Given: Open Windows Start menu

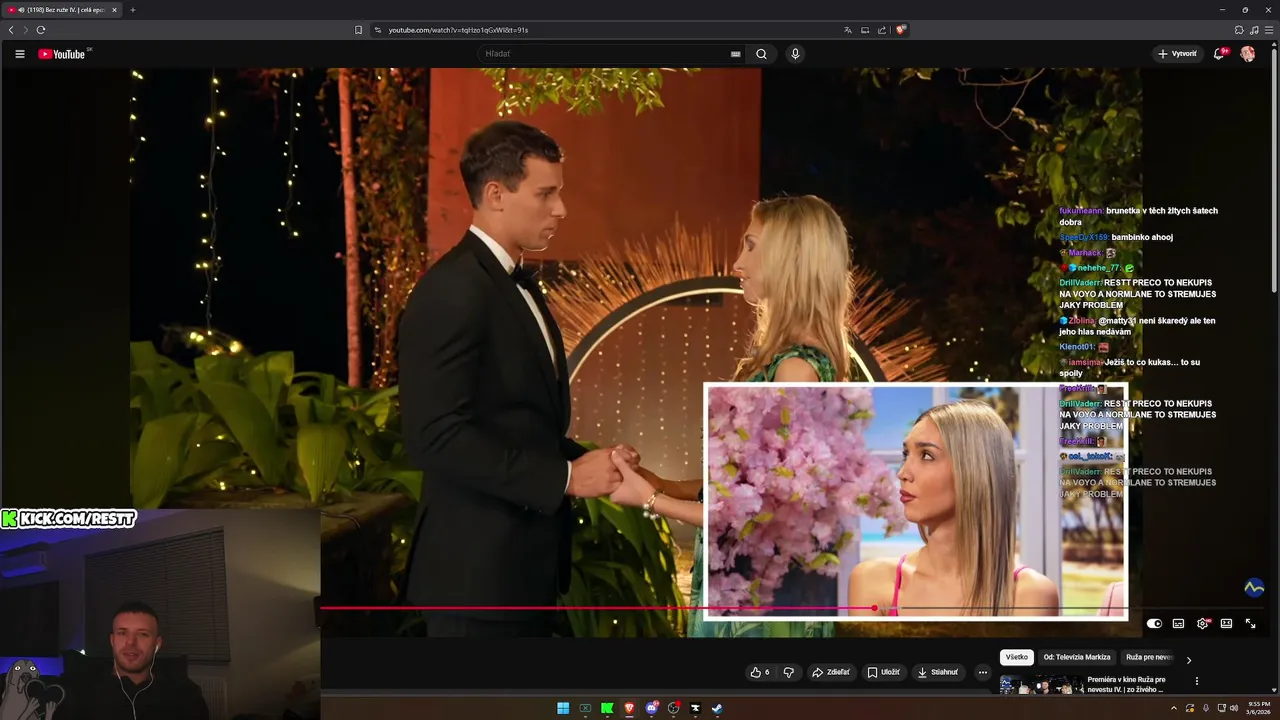Looking at the screenshot, I should 563,708.
